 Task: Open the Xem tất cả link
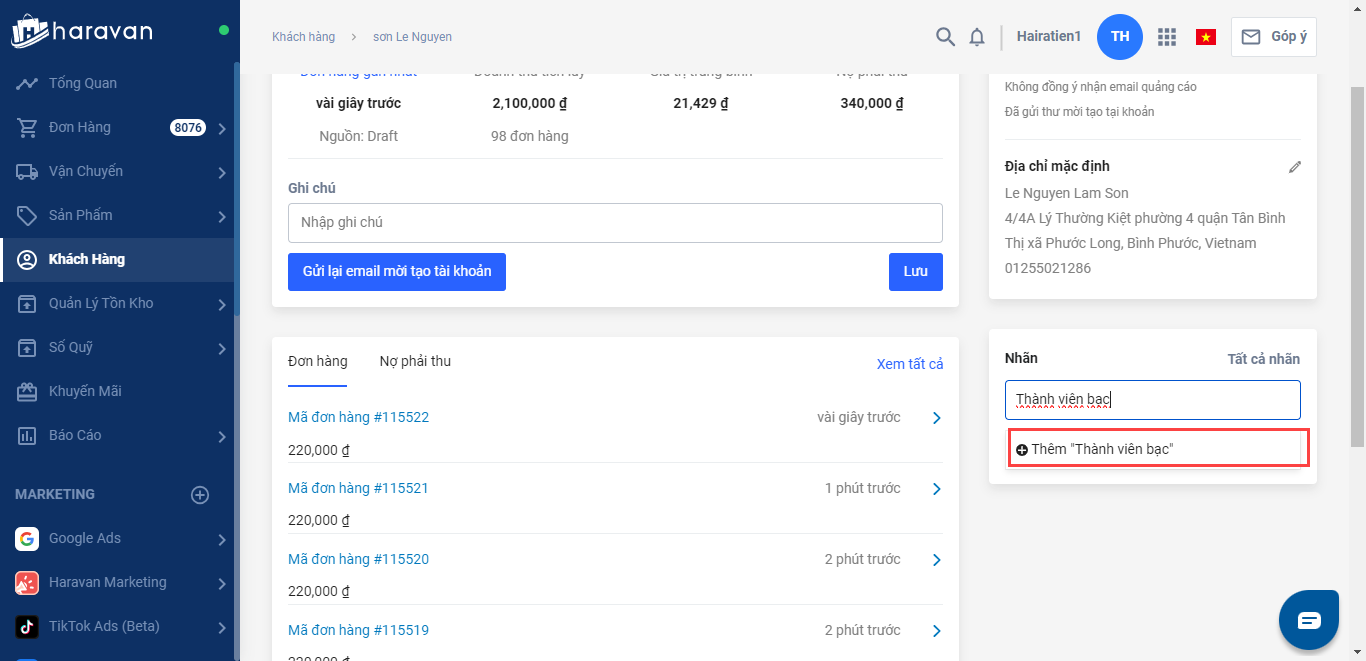(x=909, y=364)
